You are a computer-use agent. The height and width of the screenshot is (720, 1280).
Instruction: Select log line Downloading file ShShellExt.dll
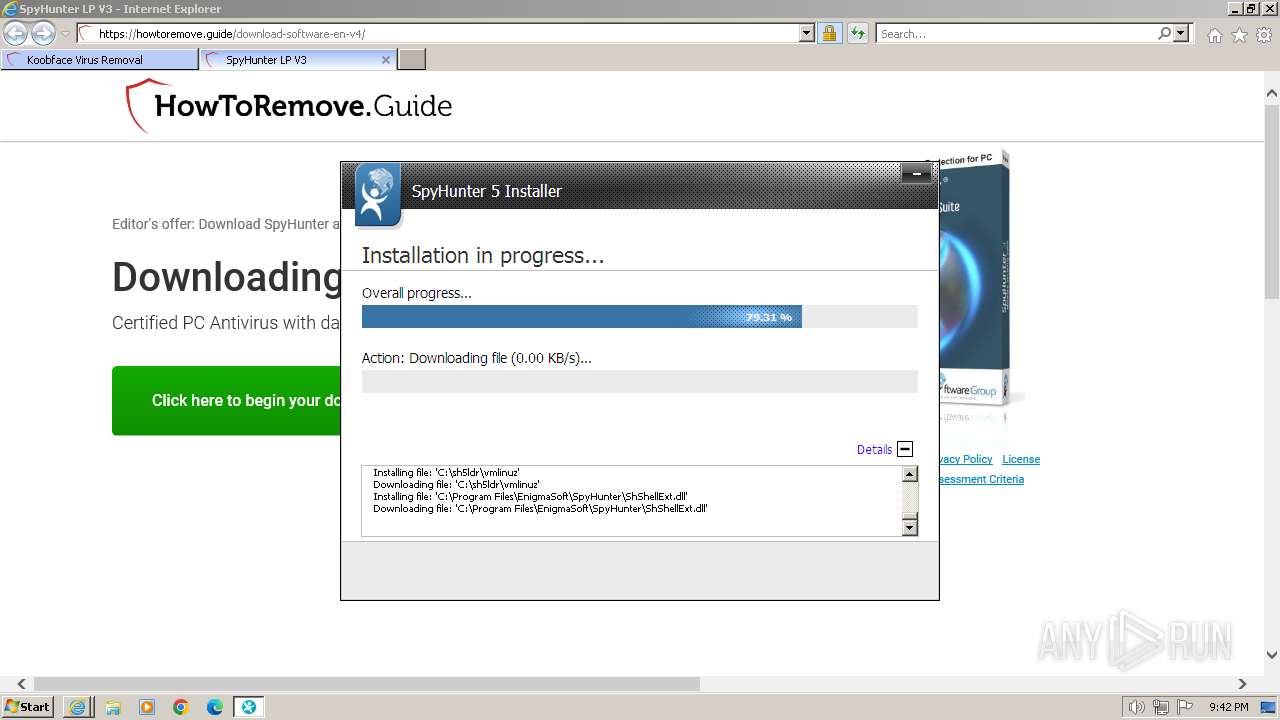click(x=540, y=508)
